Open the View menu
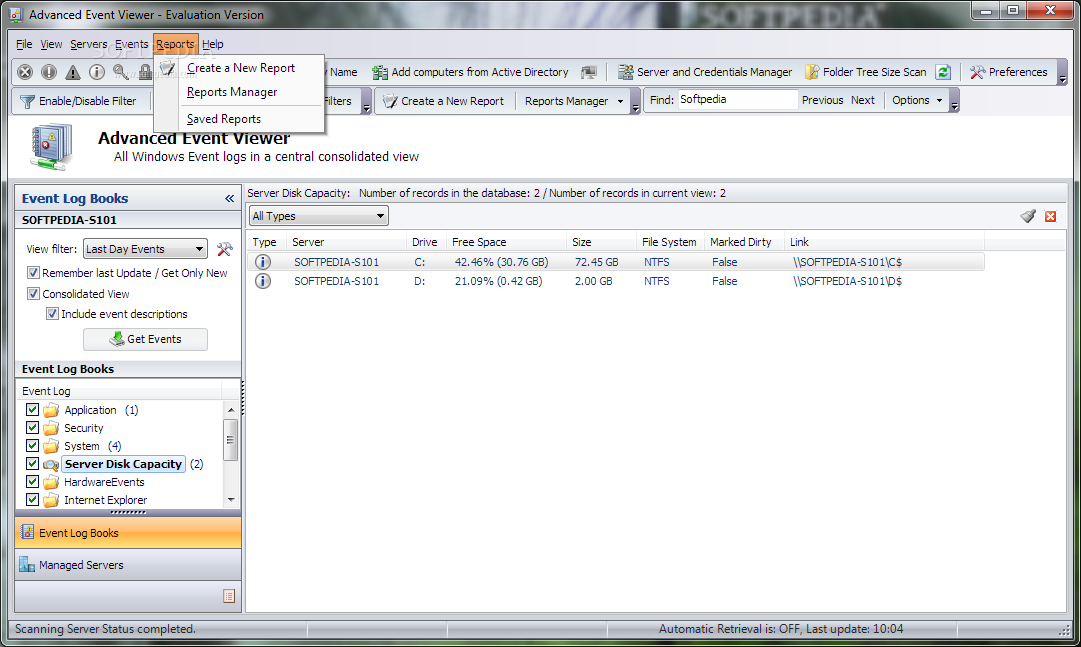1081x647 pixels. click(x=51, y=44)
